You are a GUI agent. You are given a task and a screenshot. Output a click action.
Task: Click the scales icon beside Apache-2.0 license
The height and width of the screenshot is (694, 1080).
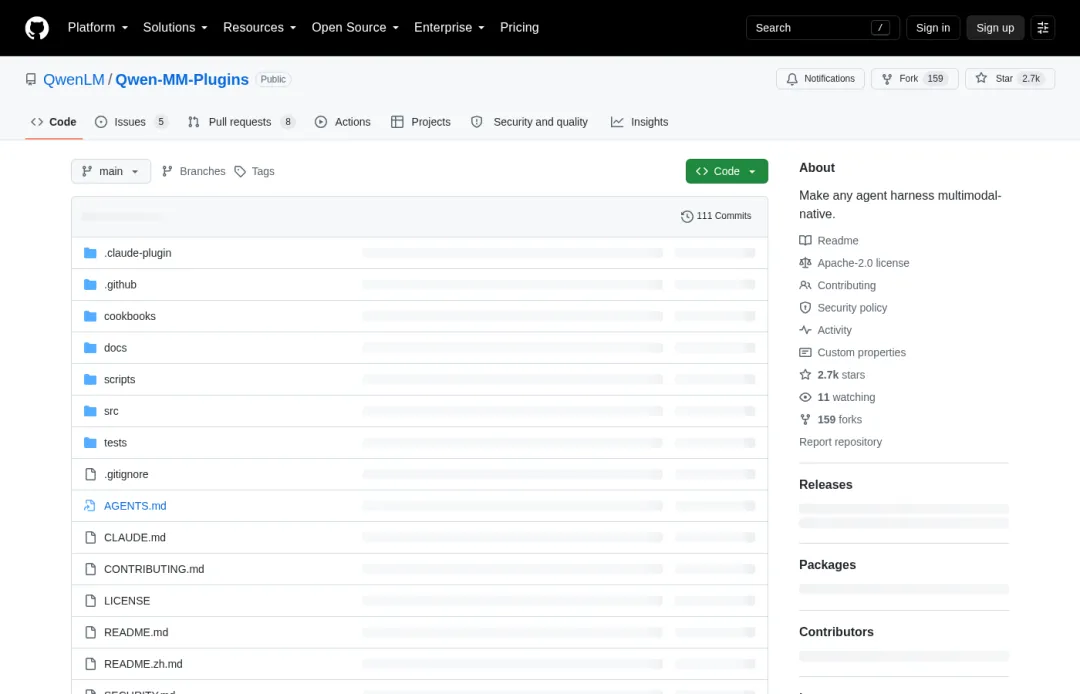(x=805, y=263)
